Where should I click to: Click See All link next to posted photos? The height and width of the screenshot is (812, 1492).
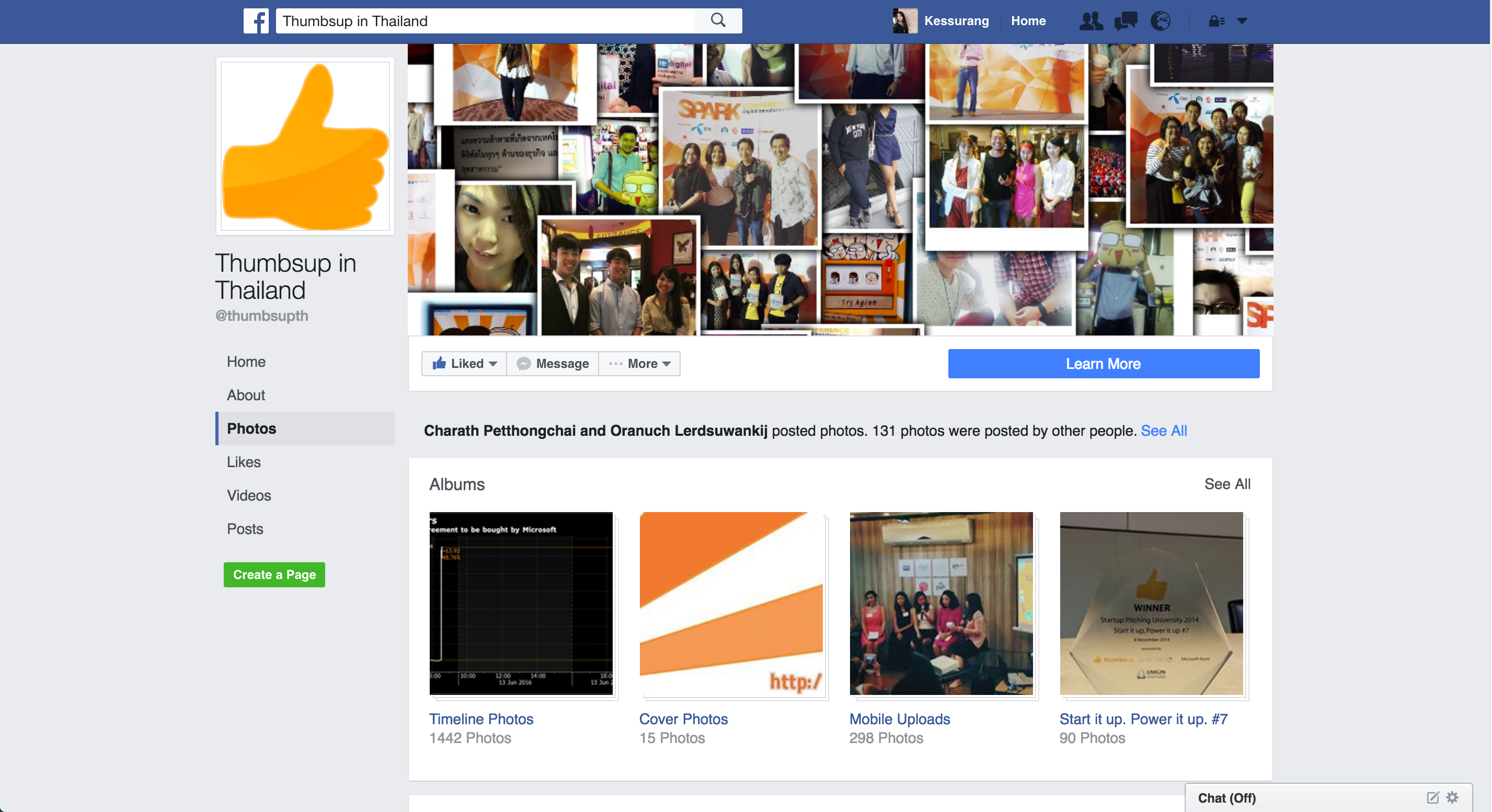1164,431
